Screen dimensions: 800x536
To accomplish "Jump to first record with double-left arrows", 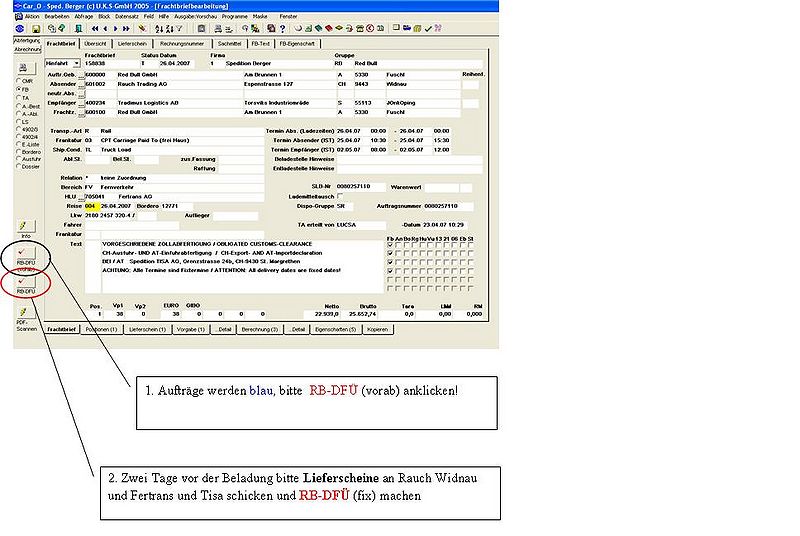I will pyautogui.click(x=95, y=29).
